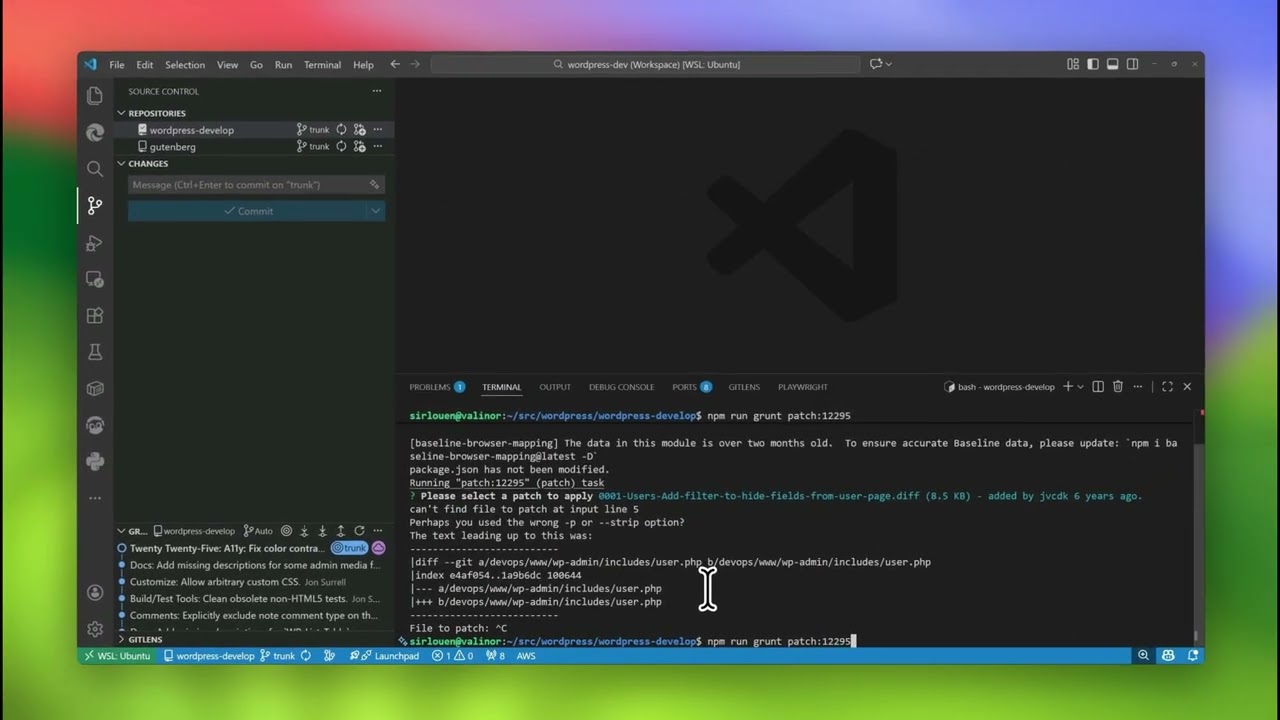Open the Copilot chat dropdown in the title bar

point(889,64)
